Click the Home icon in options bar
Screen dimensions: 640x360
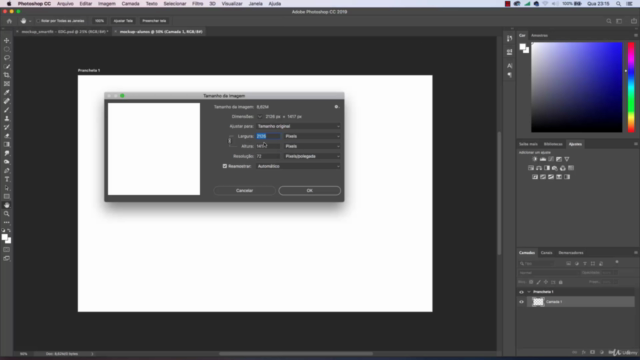tap(9, 21)
